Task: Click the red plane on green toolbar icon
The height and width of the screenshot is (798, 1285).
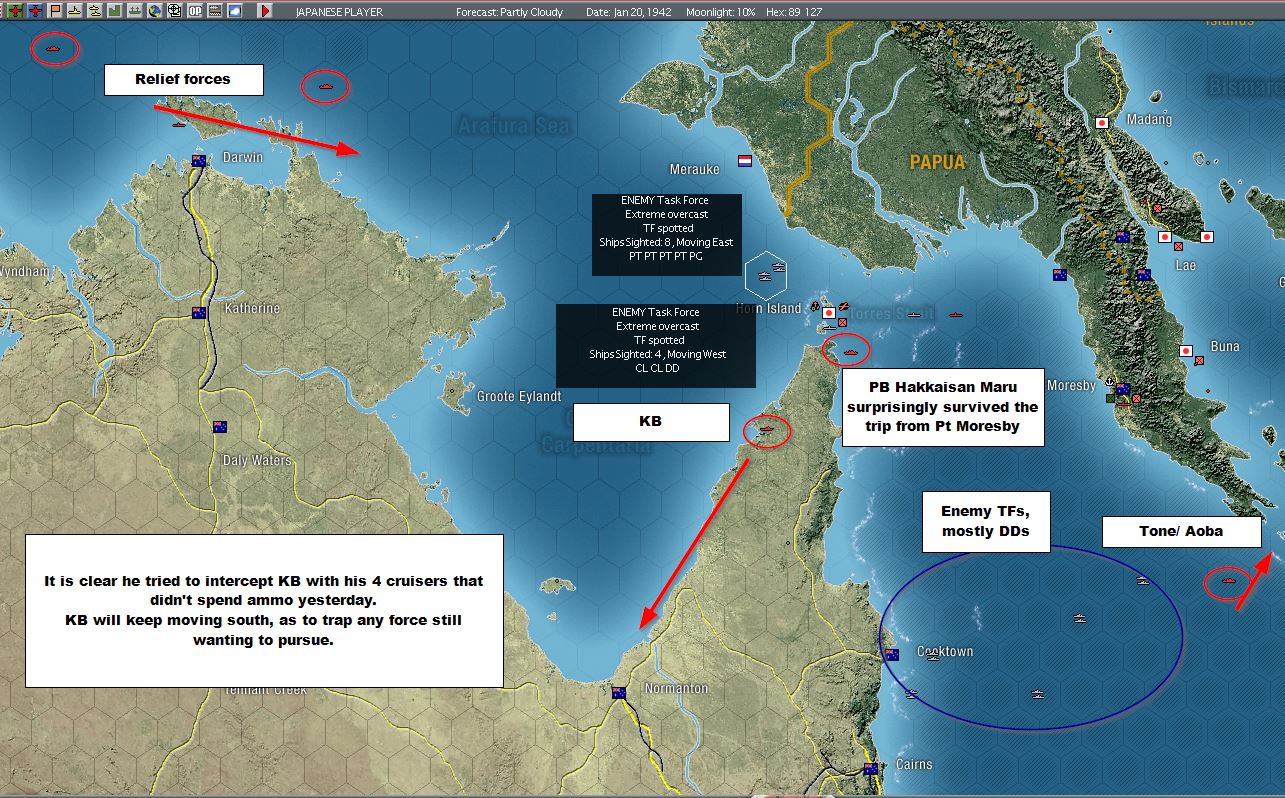Action: pos(15,11)
